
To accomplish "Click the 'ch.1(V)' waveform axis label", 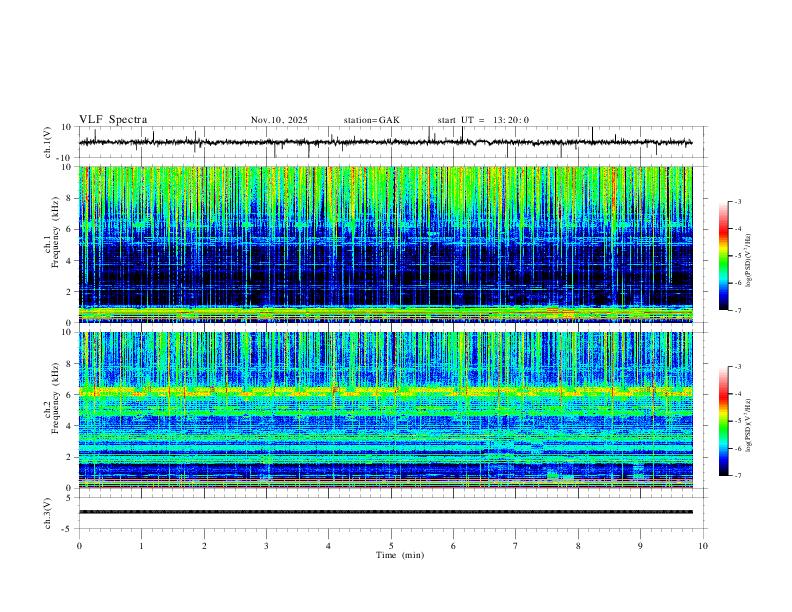I will tap(48, 142).
